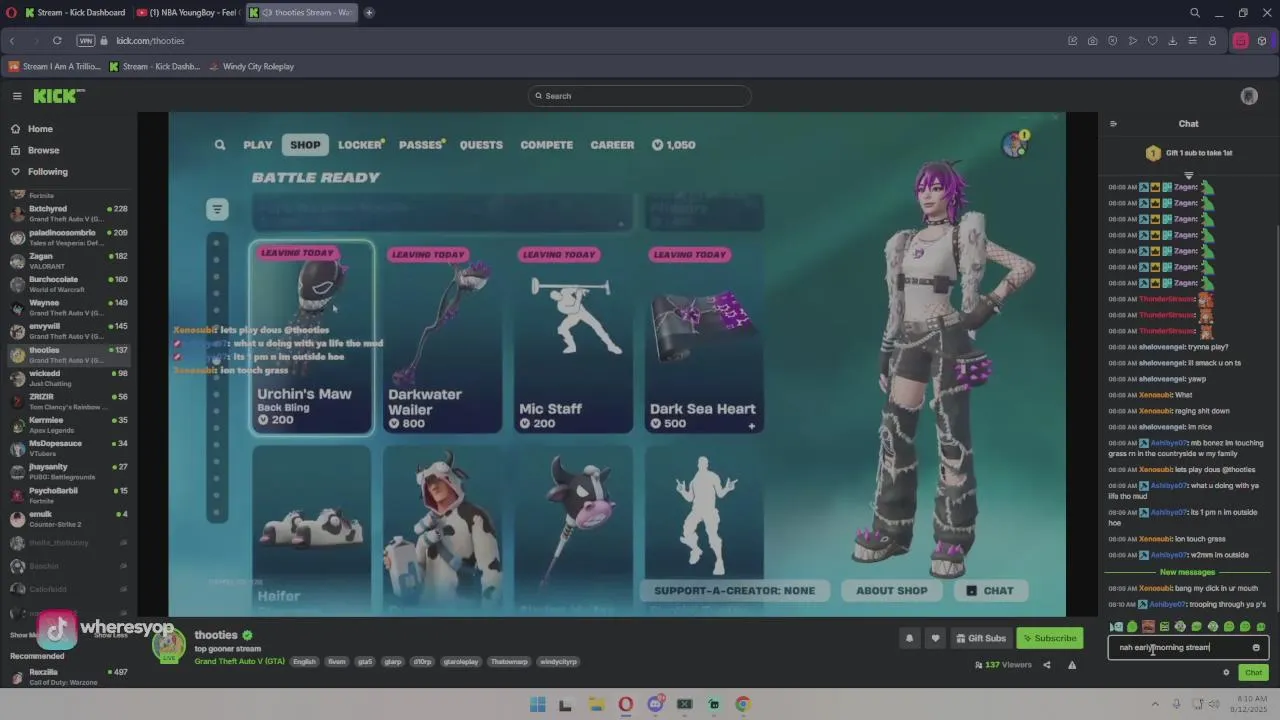This screenshot has width=1280, height=720.
Task: Open wickedd channel in sidebar
Action: click(68, 378)
